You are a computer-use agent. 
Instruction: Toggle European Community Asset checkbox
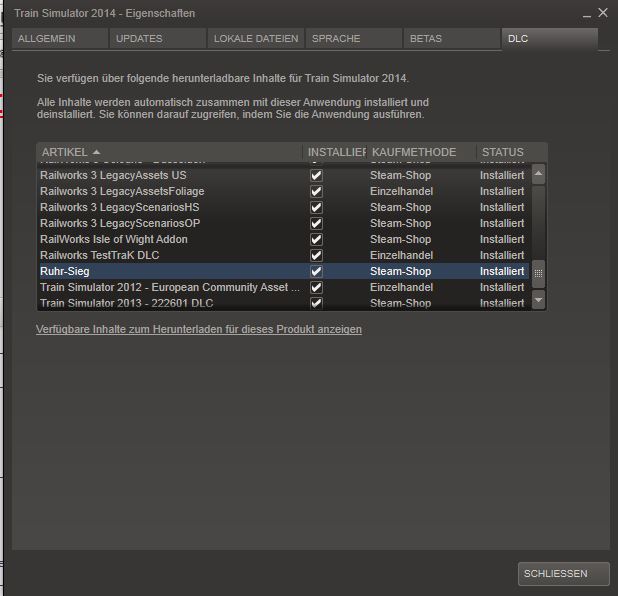[x=316, y=287]
